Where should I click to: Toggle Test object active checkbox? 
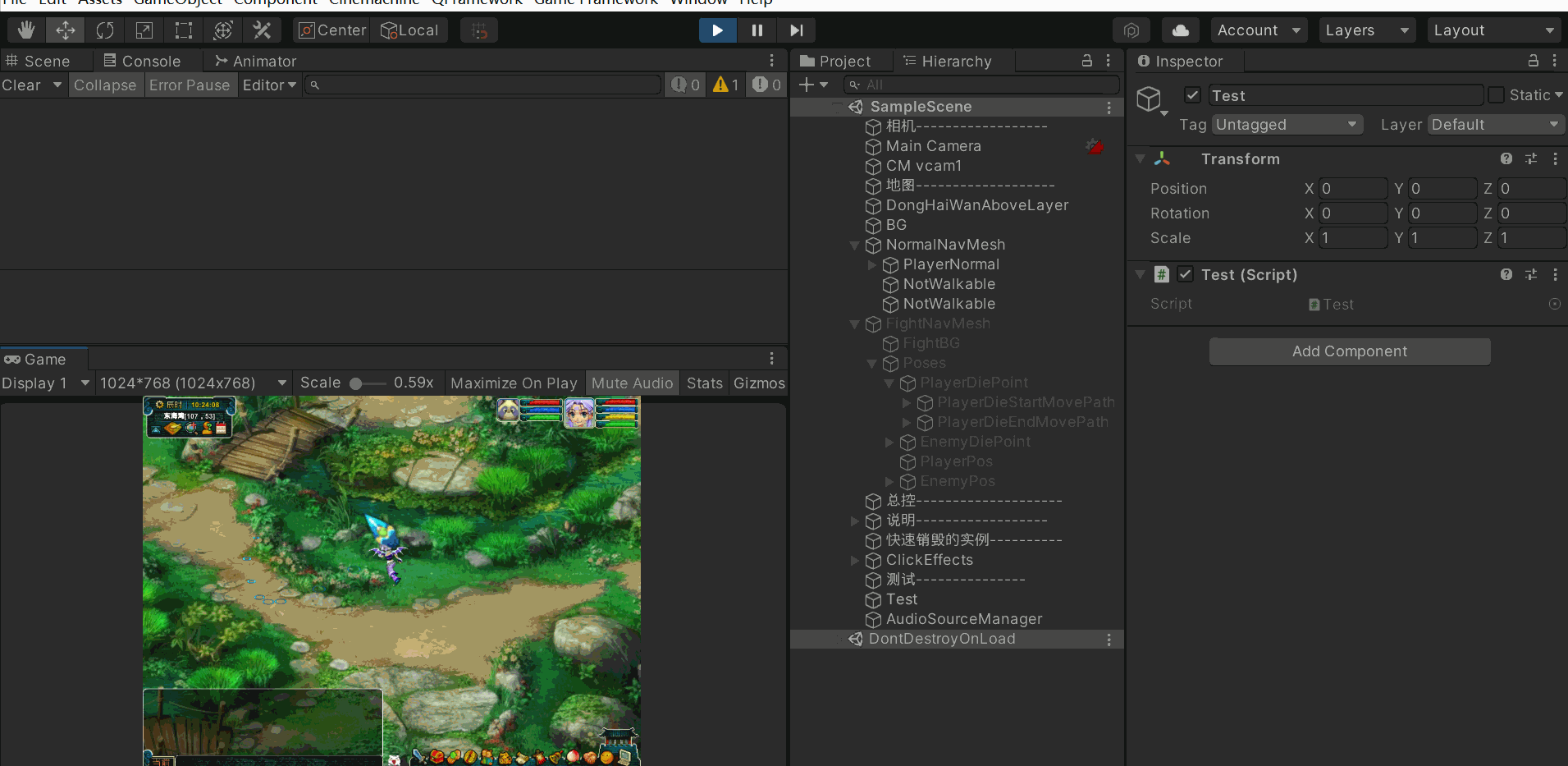pos(1193,95)
